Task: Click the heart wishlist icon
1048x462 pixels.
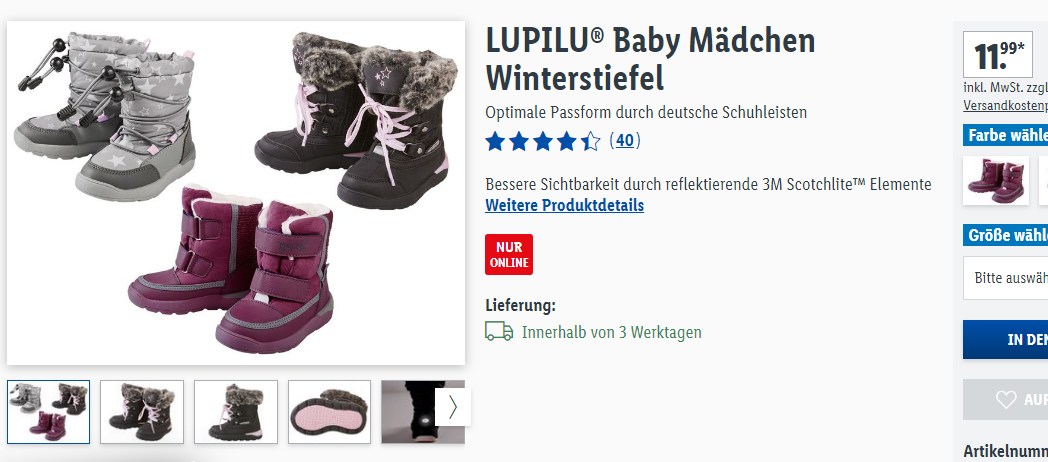Action: tap(1006, 400)
